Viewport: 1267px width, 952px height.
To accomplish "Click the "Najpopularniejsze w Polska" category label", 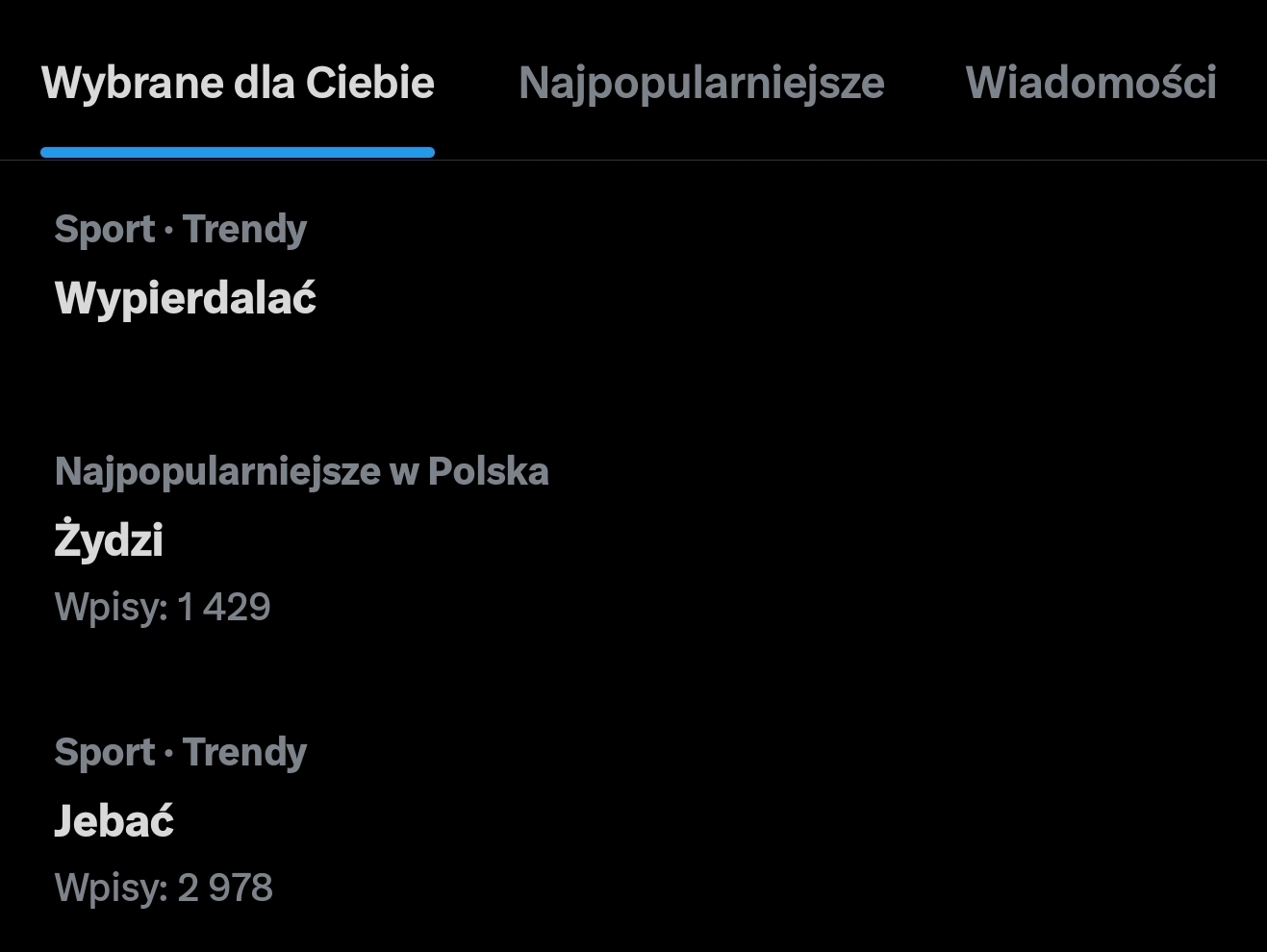I will pyautogui.click(x=301, y=471).
